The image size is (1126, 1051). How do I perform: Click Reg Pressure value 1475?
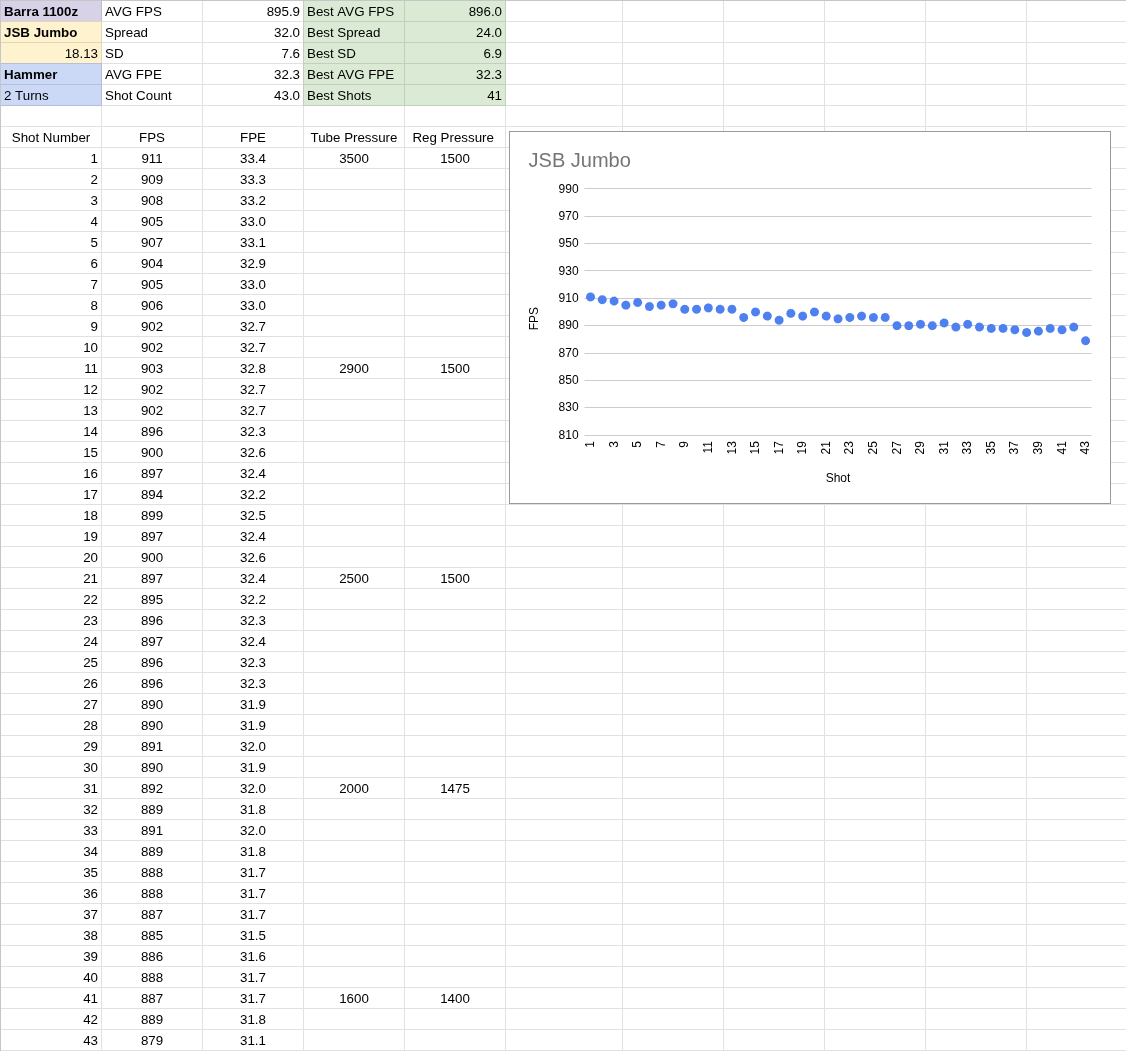(455, 788)
